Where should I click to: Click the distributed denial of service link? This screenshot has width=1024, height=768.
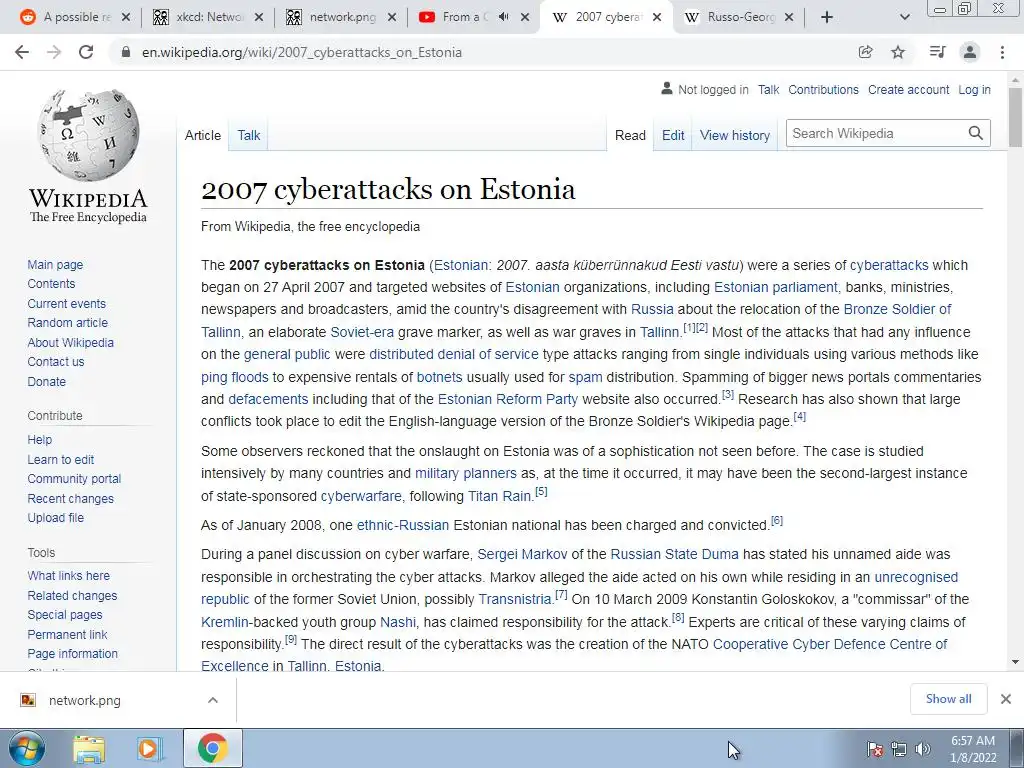coord(454,354)
